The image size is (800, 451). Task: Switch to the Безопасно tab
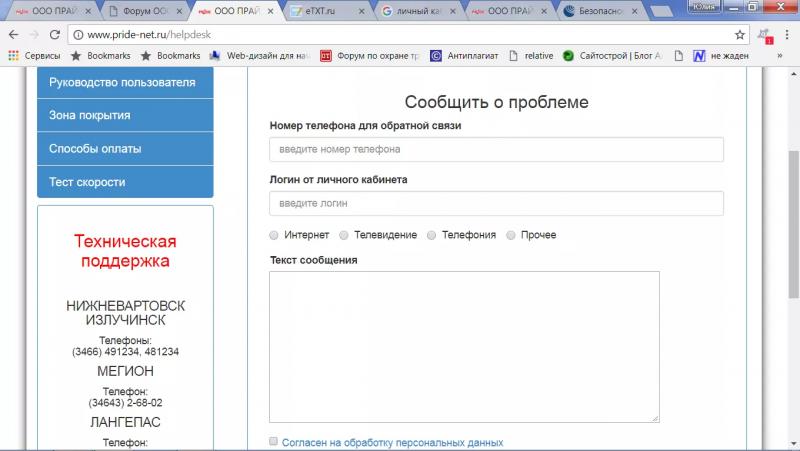[599, 11]
